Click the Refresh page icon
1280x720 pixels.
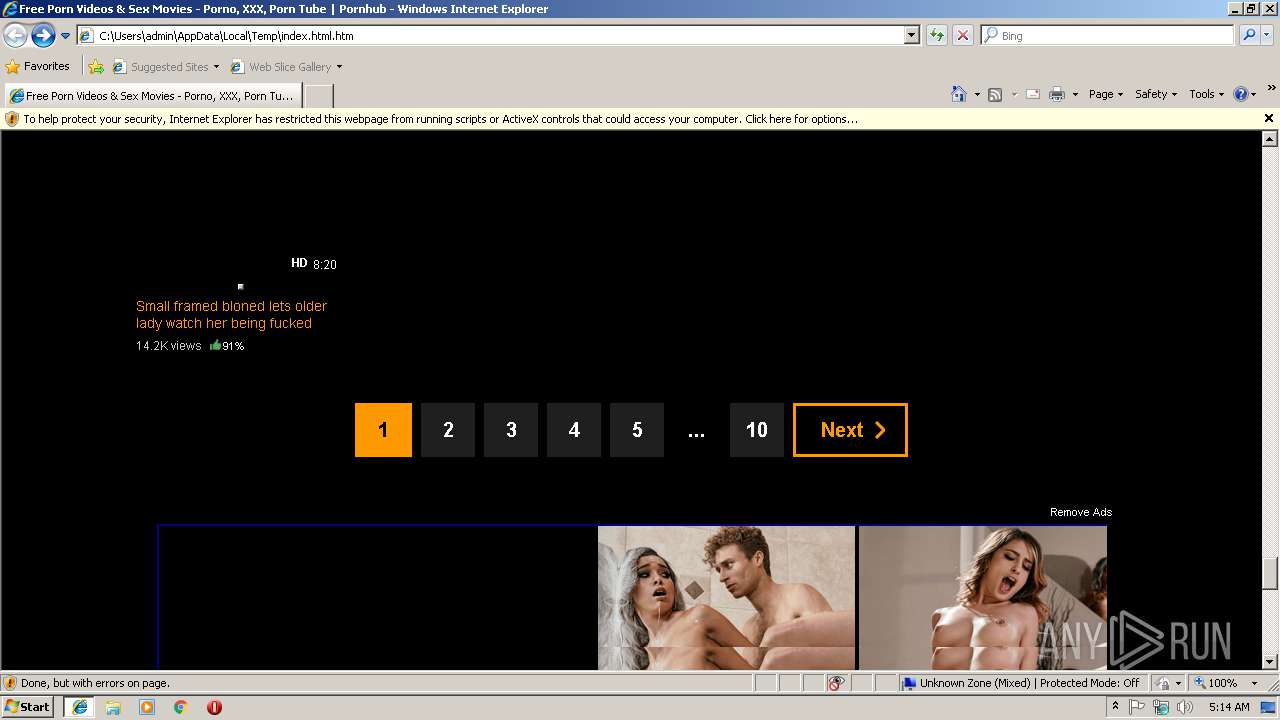(x=937, y=35)
